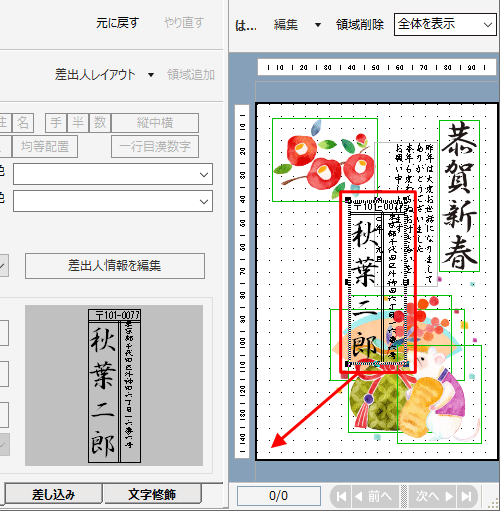Screen dimensions: 500x511
Task: Go to first record icon
Action: 341,496
